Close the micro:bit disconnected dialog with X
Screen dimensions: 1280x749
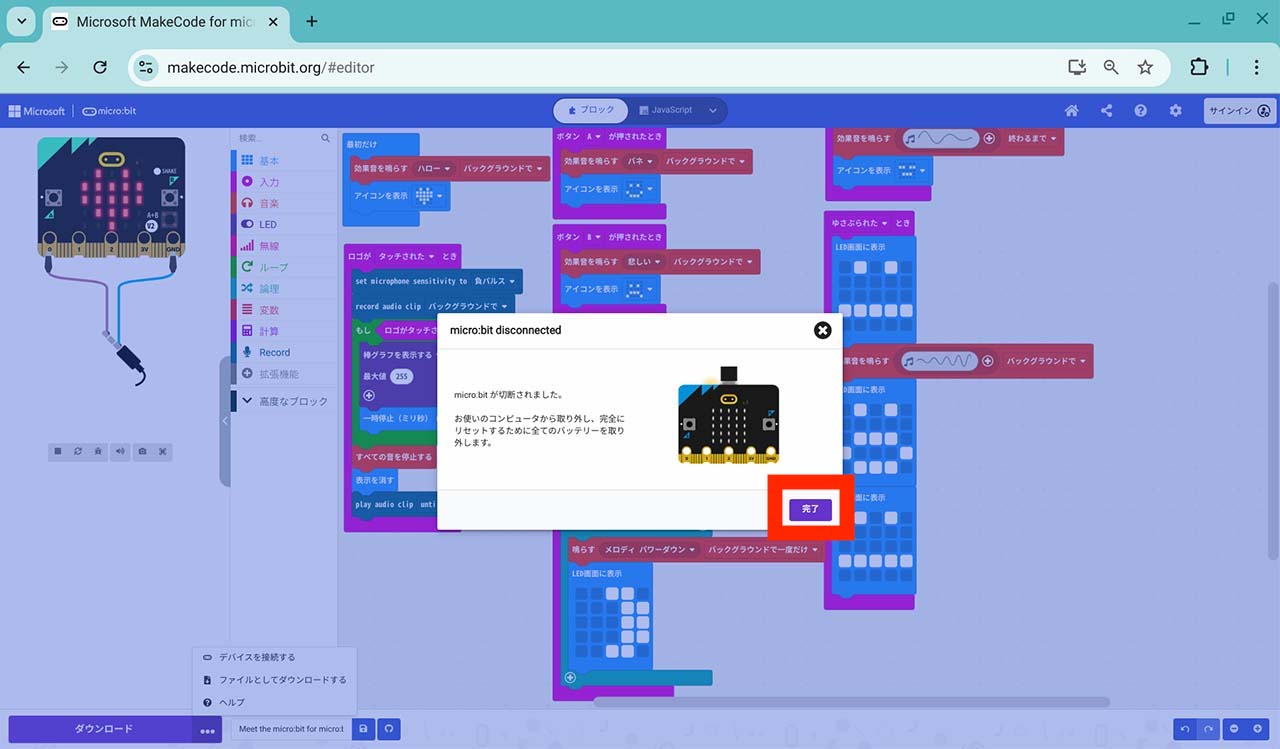click(822, 330)
